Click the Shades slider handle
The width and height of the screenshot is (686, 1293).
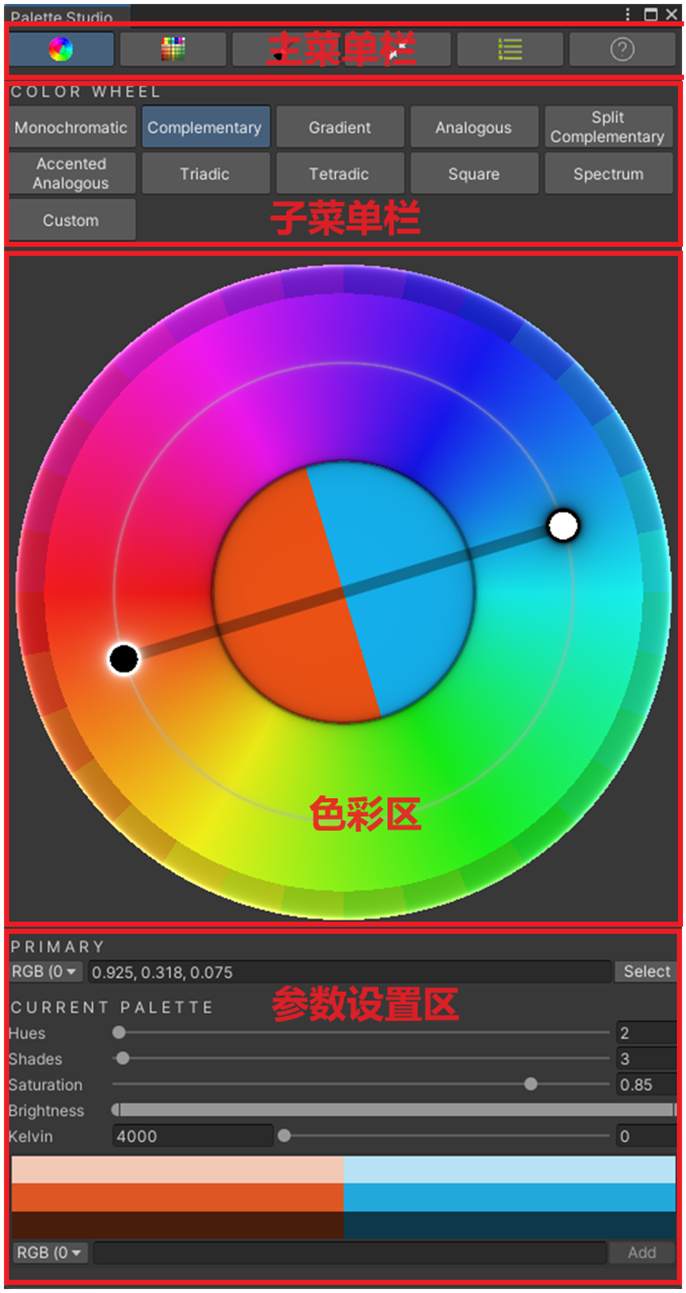click(123, 1059)
